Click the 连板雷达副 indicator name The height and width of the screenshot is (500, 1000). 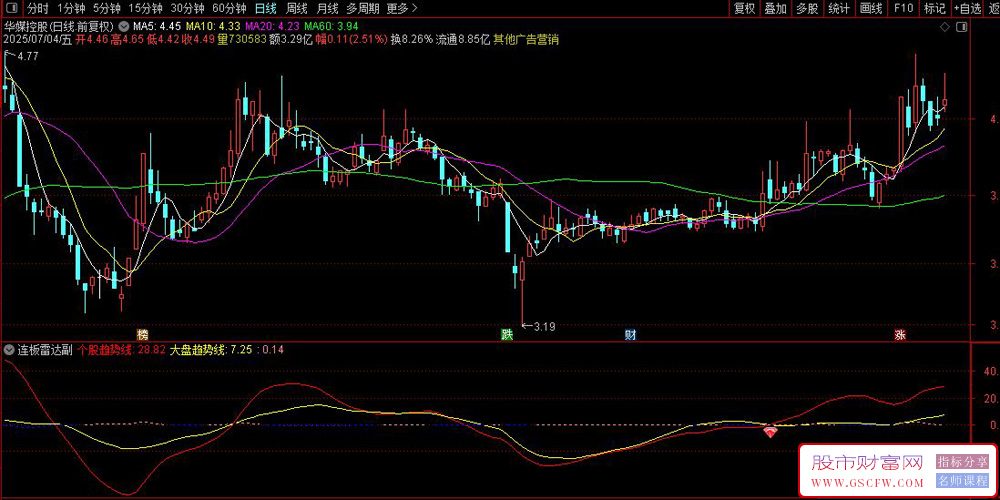click(x=45, y=349)
